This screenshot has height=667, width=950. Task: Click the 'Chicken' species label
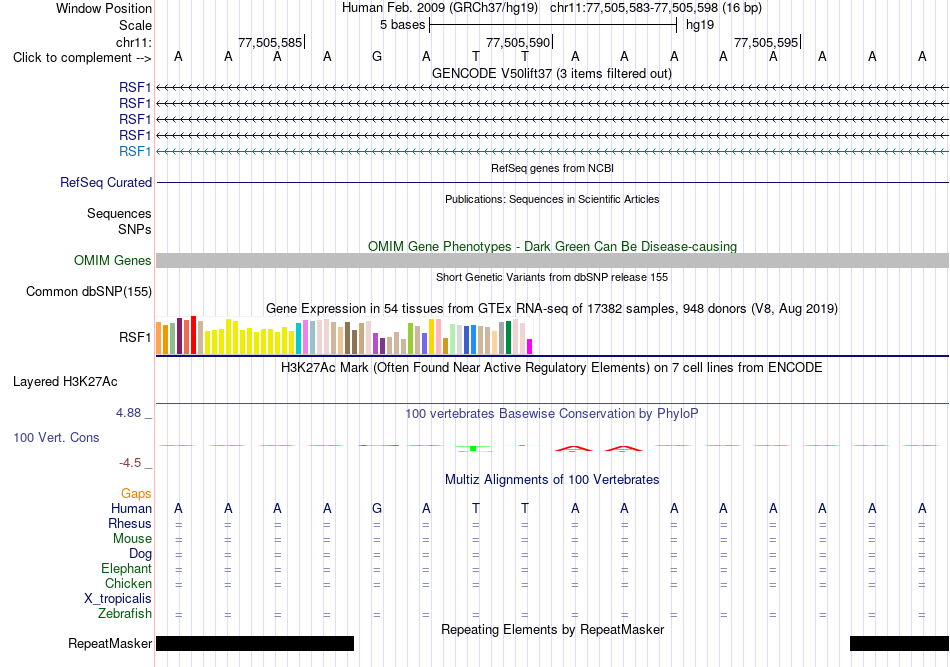point(128,583)
